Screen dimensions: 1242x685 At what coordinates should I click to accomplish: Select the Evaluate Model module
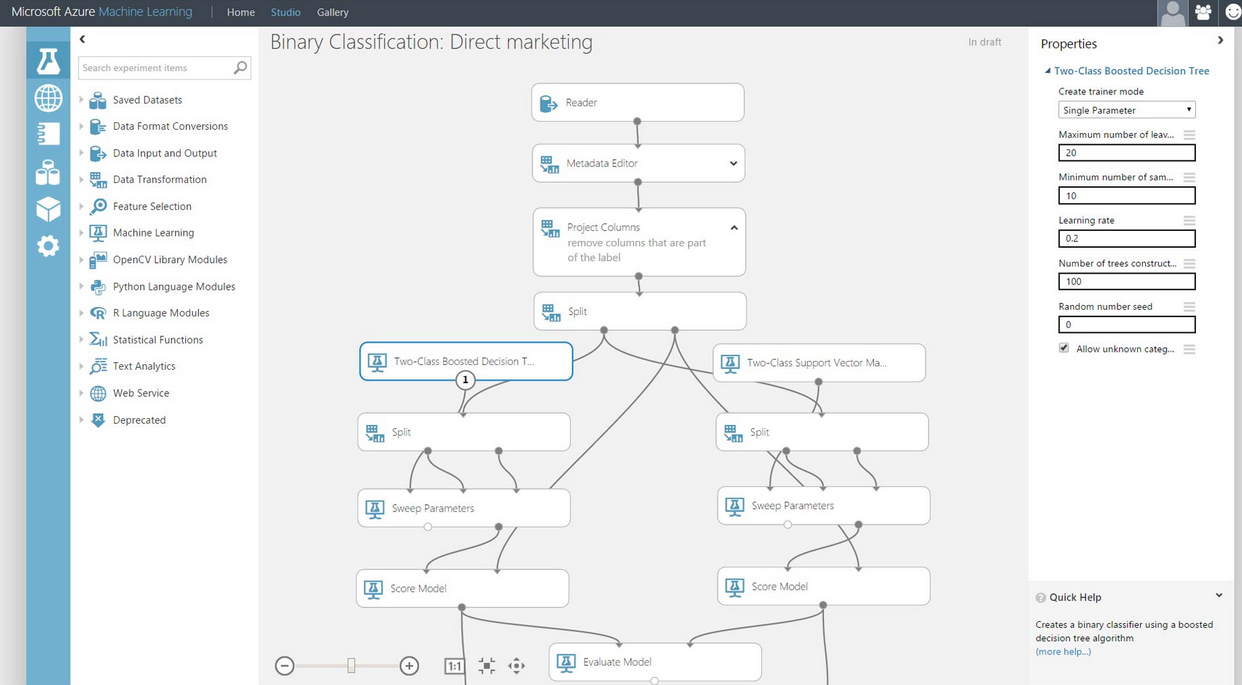(654, 662)
